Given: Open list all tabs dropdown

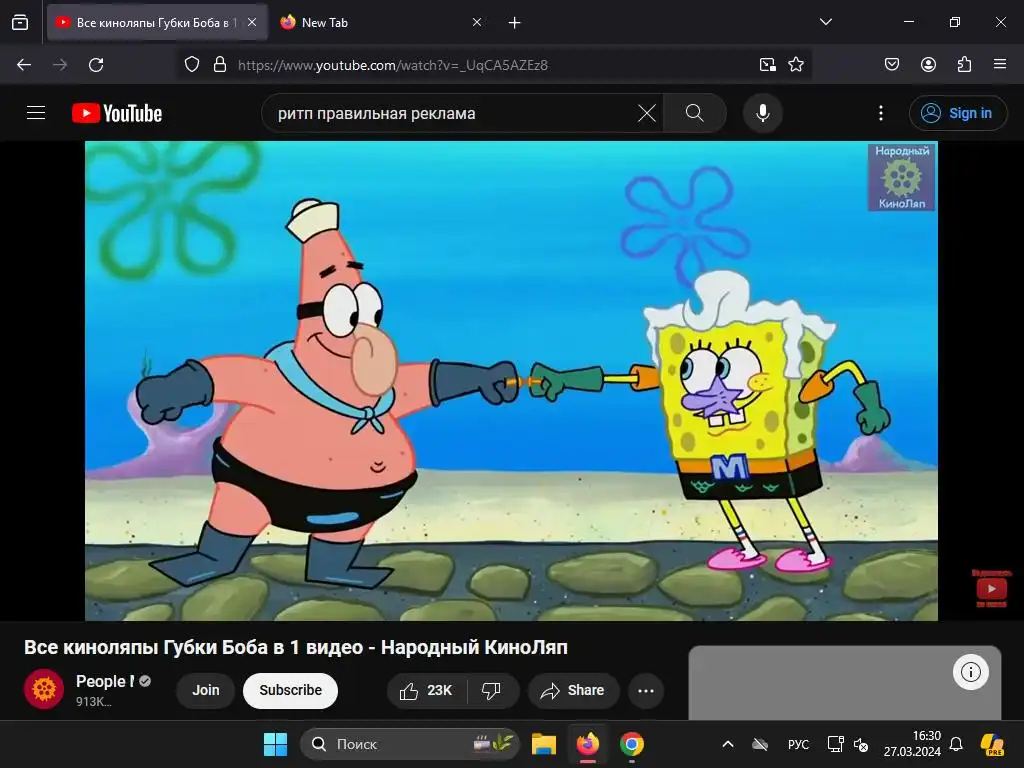Looking at the screenshot, I should tap(825, 22).
